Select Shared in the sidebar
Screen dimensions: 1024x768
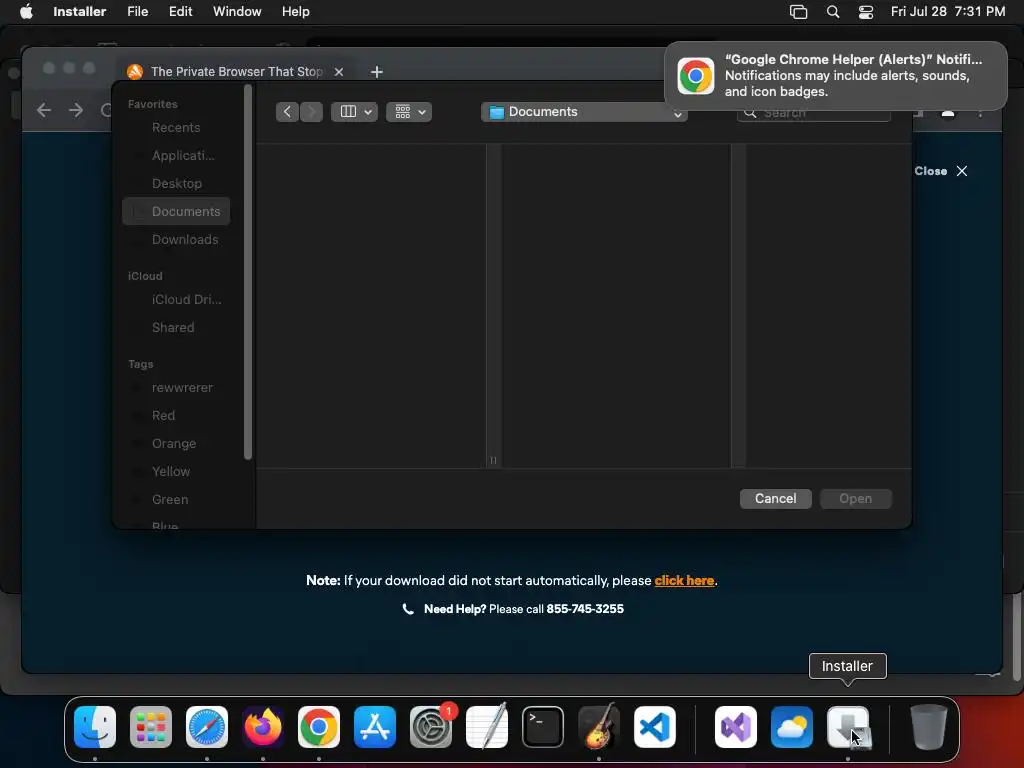(176, 328)
